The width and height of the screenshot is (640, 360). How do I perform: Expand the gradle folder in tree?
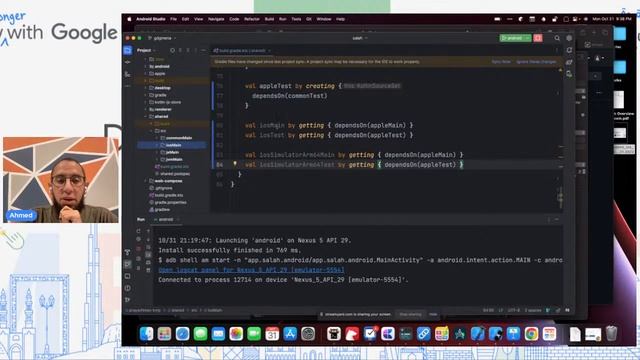[x=146, y=95]
